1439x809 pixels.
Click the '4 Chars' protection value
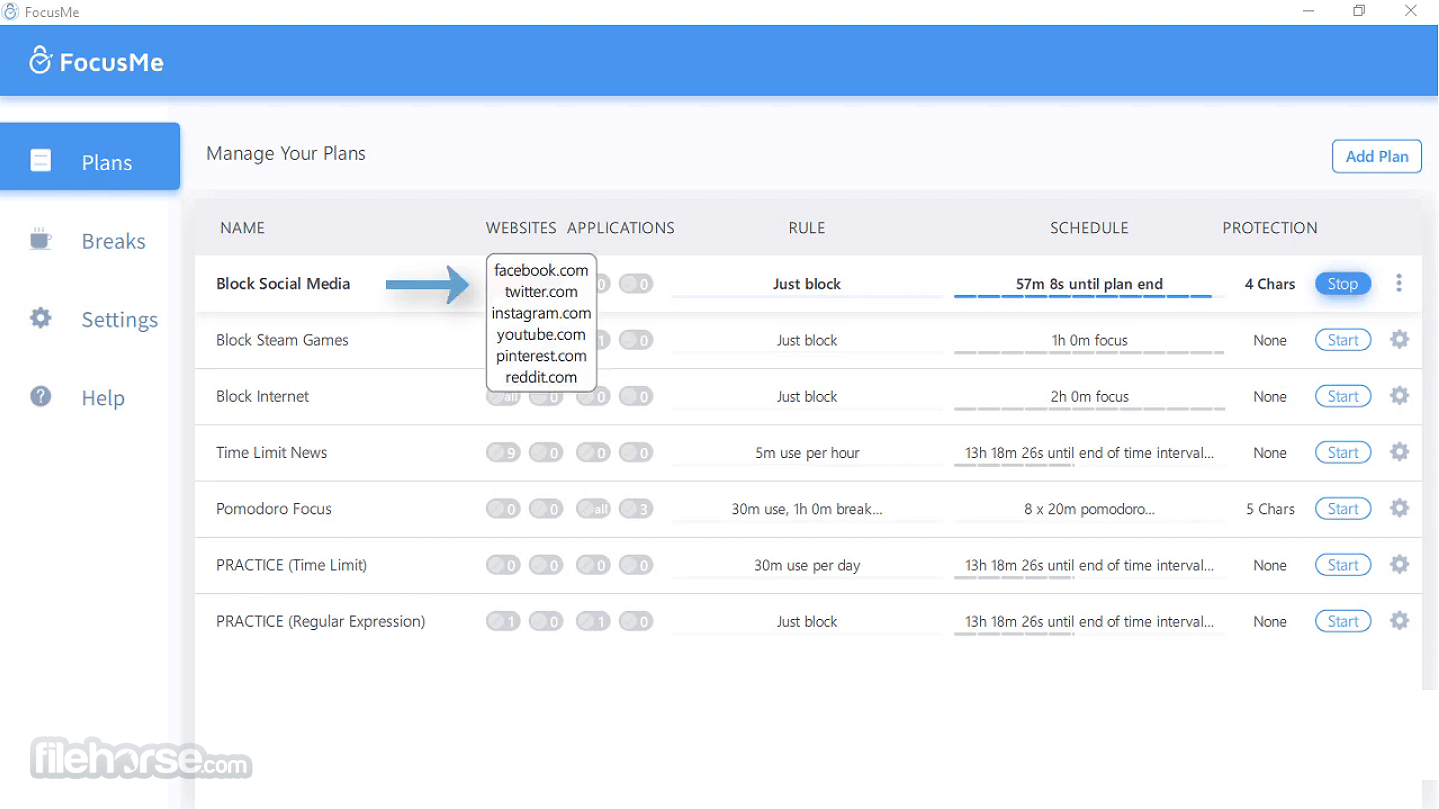pyautogui.click(x=1270, y=284)
